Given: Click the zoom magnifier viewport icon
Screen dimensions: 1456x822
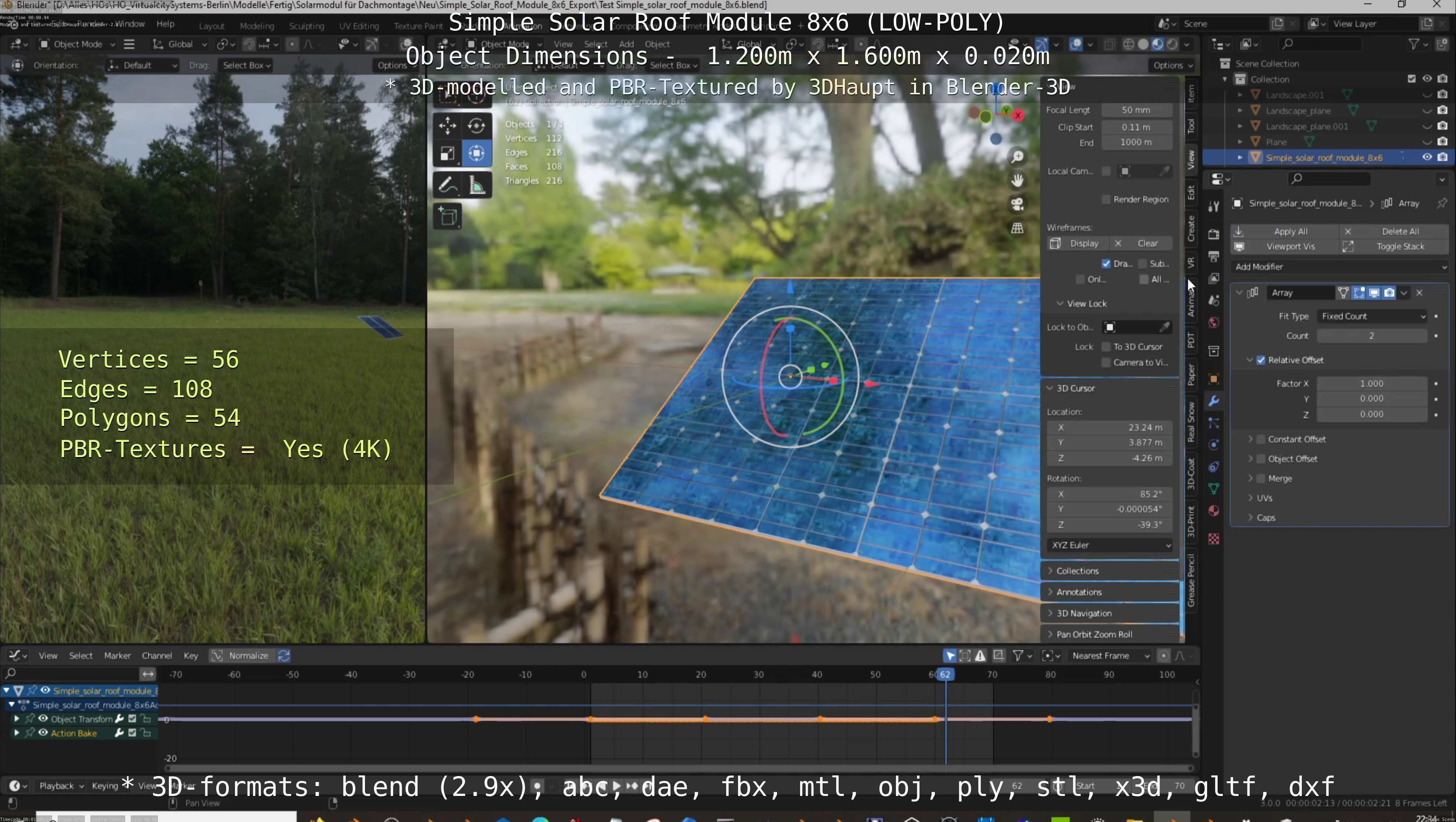Looking at the screenshot, I should tap(1018, 156).
